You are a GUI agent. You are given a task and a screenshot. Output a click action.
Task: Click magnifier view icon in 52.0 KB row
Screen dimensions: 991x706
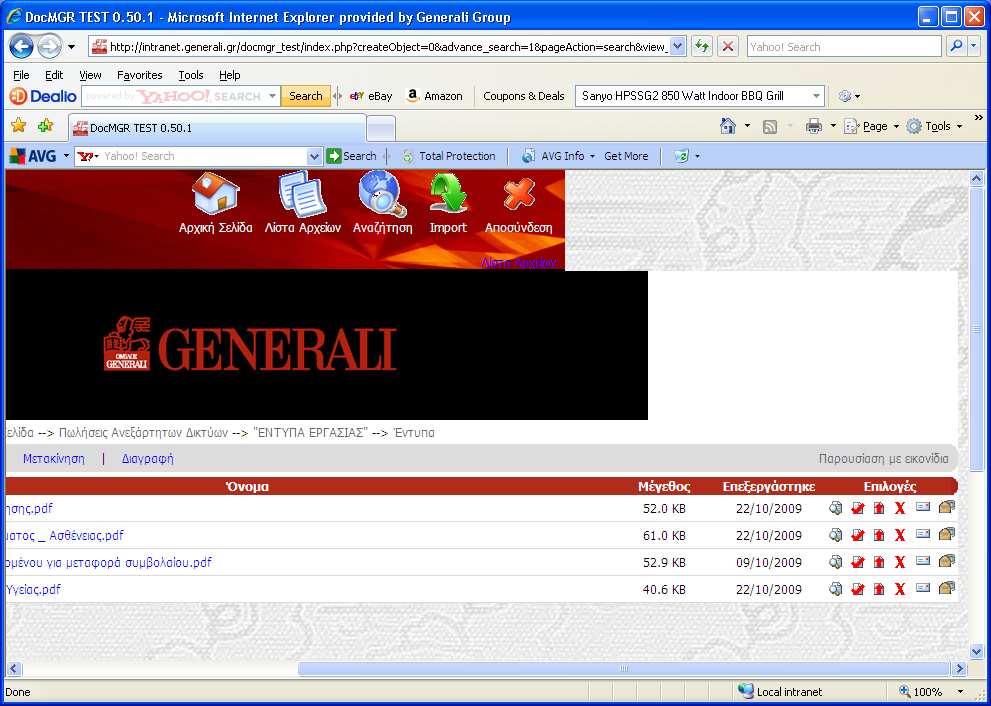click(836, 508)
